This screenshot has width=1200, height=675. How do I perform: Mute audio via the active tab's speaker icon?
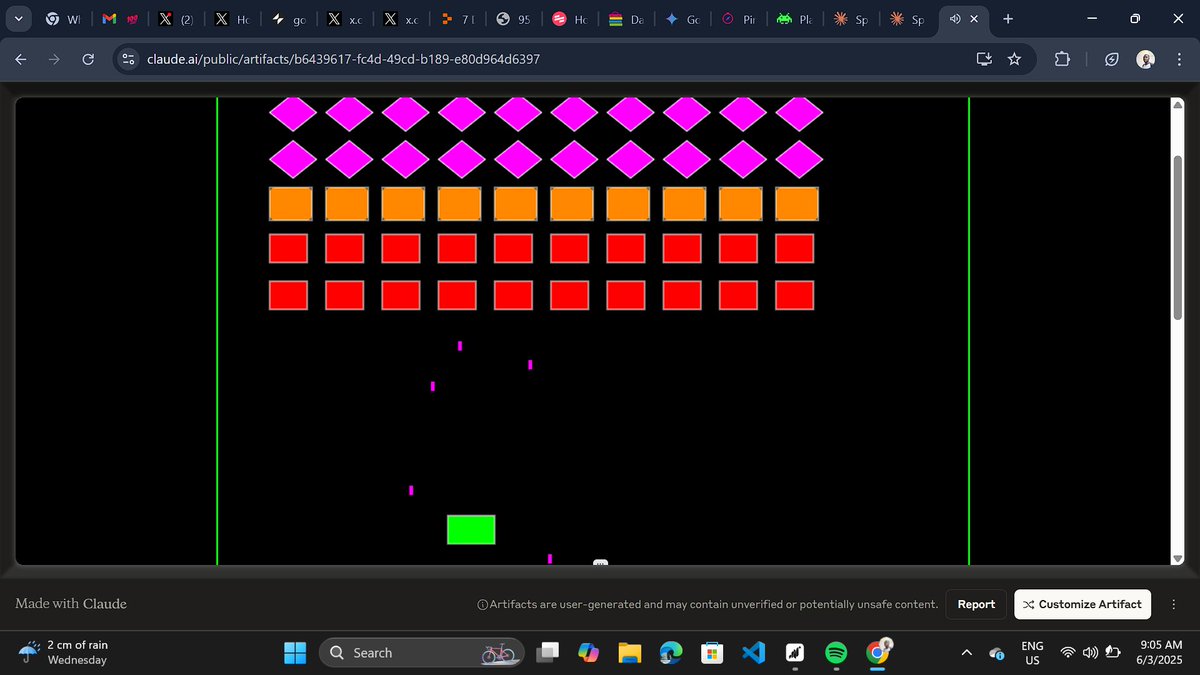point(955,19)
